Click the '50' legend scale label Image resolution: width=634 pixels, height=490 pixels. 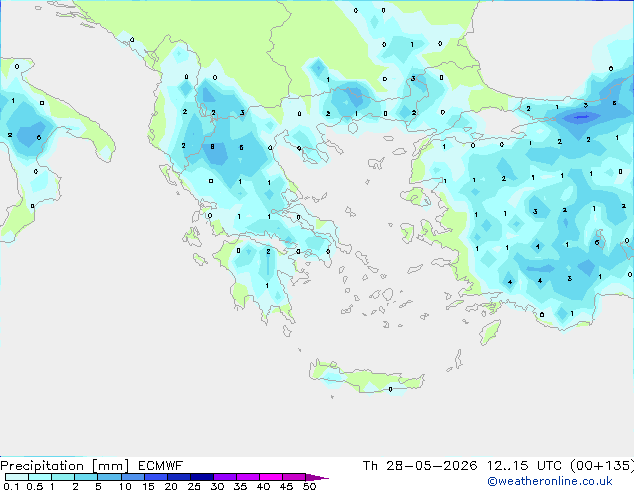(x=309, y=486)
